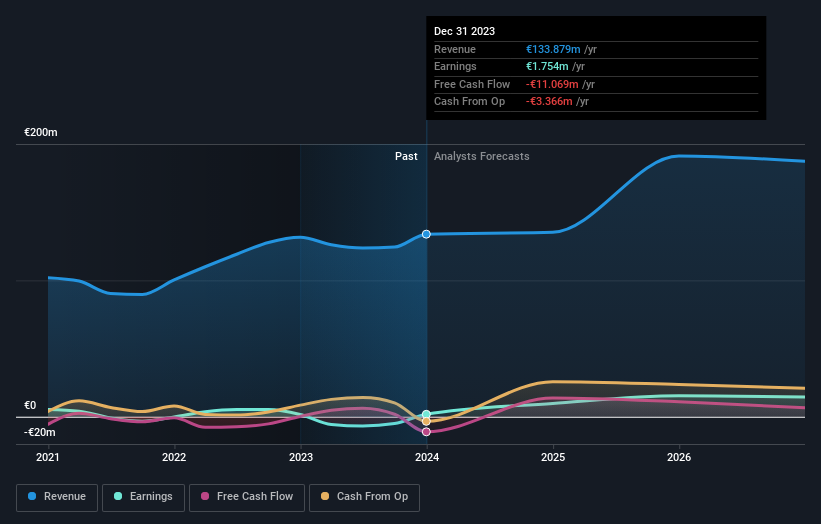Click the Revenue data point marker at 2024
Viewport: 821px width, 524px height.
pos(426,234)
